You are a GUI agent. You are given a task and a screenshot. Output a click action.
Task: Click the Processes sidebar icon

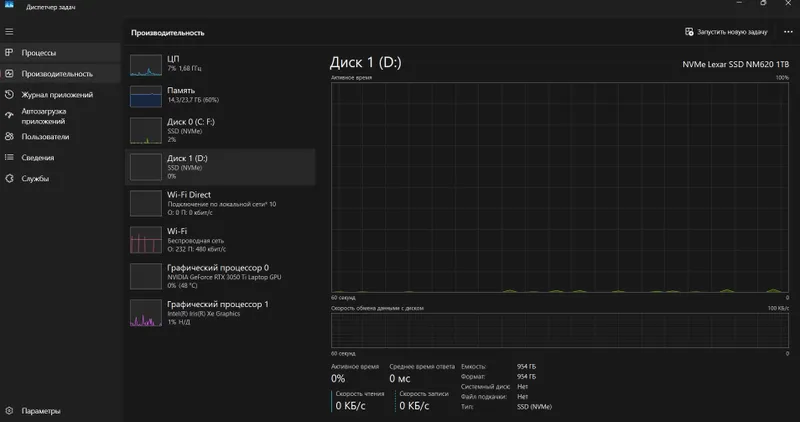9,53
